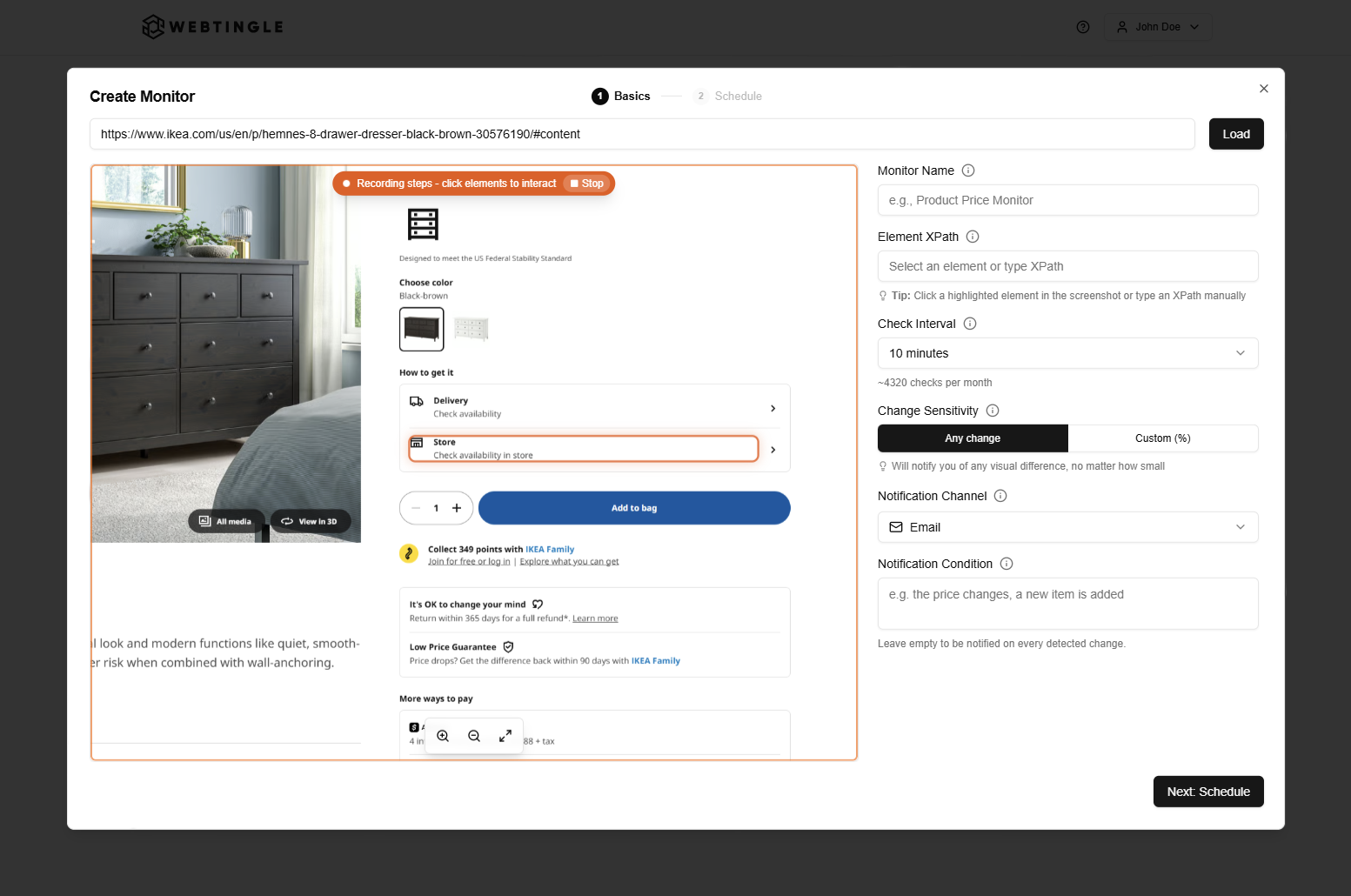Click IKEA Family link in Low Price Guarantee
This screenshot has height=896, width=1351.
[x=656, y=661]
